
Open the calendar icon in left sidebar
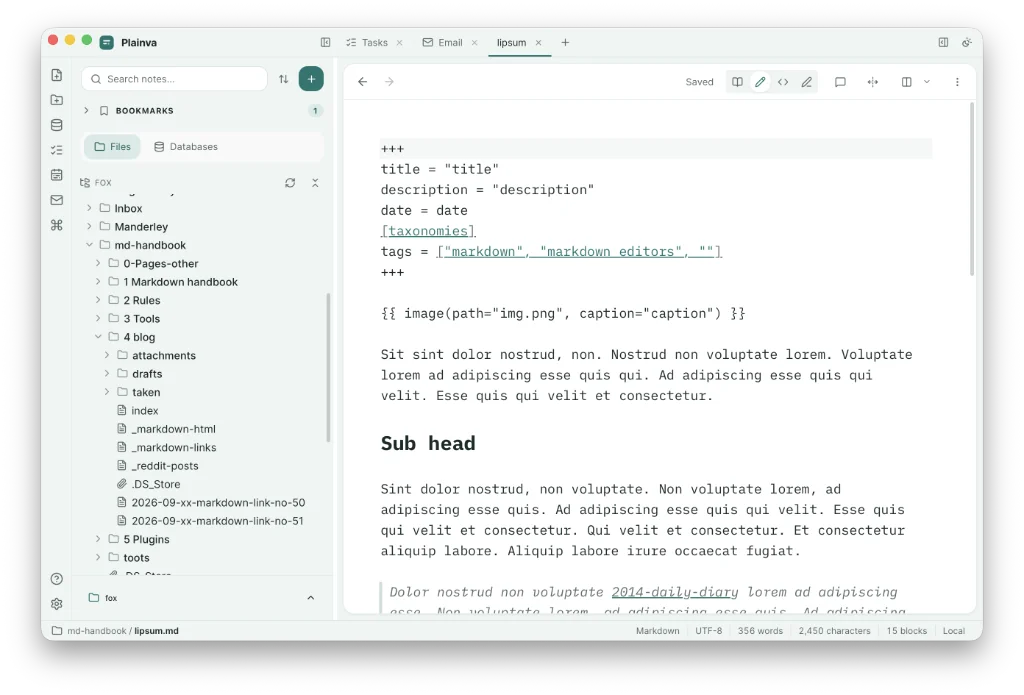[57, 174]
